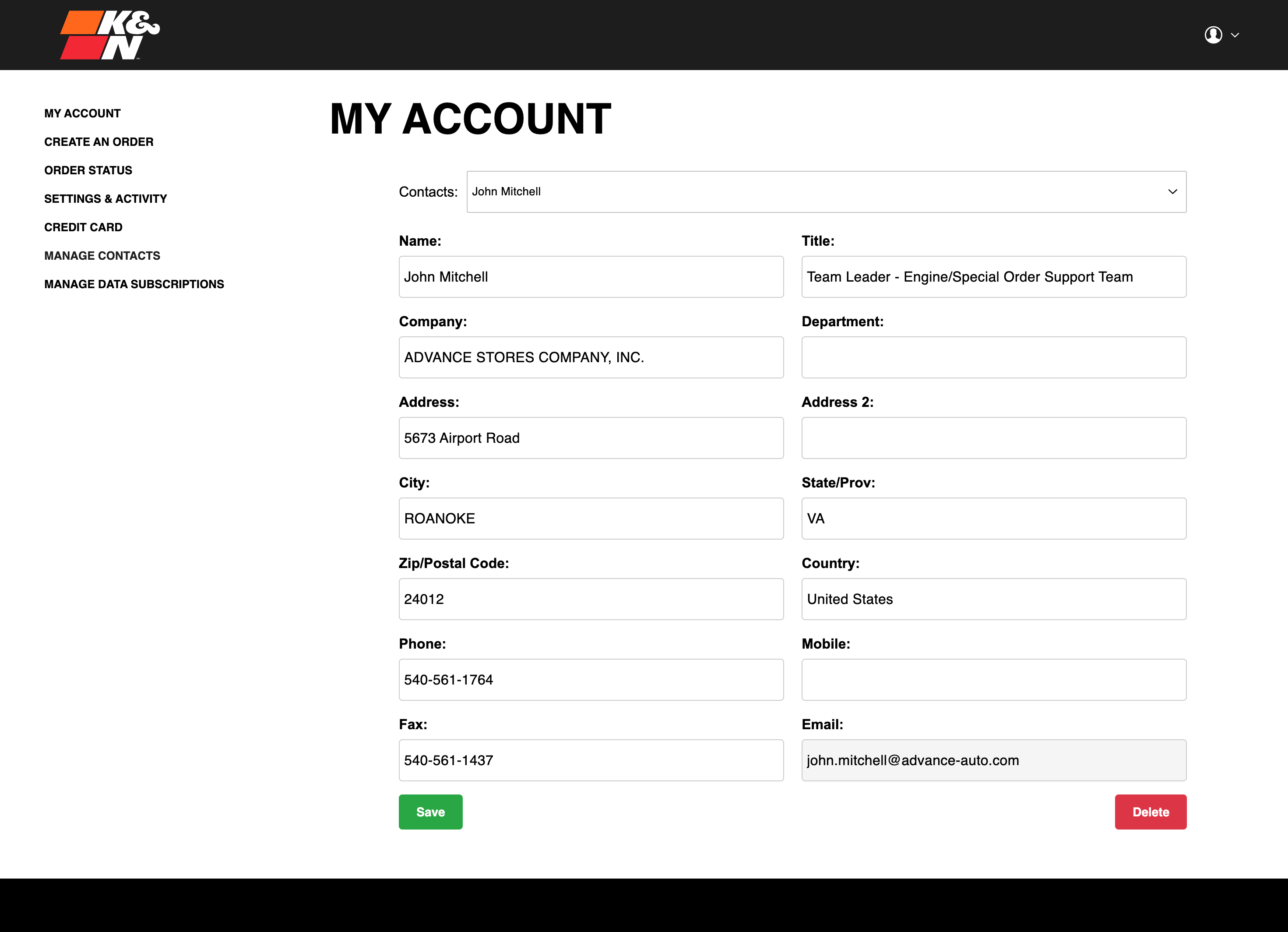The height and width of the screenshot is (932, 1288).
Task: Go to My Account in sidebar
Action: 82,113
